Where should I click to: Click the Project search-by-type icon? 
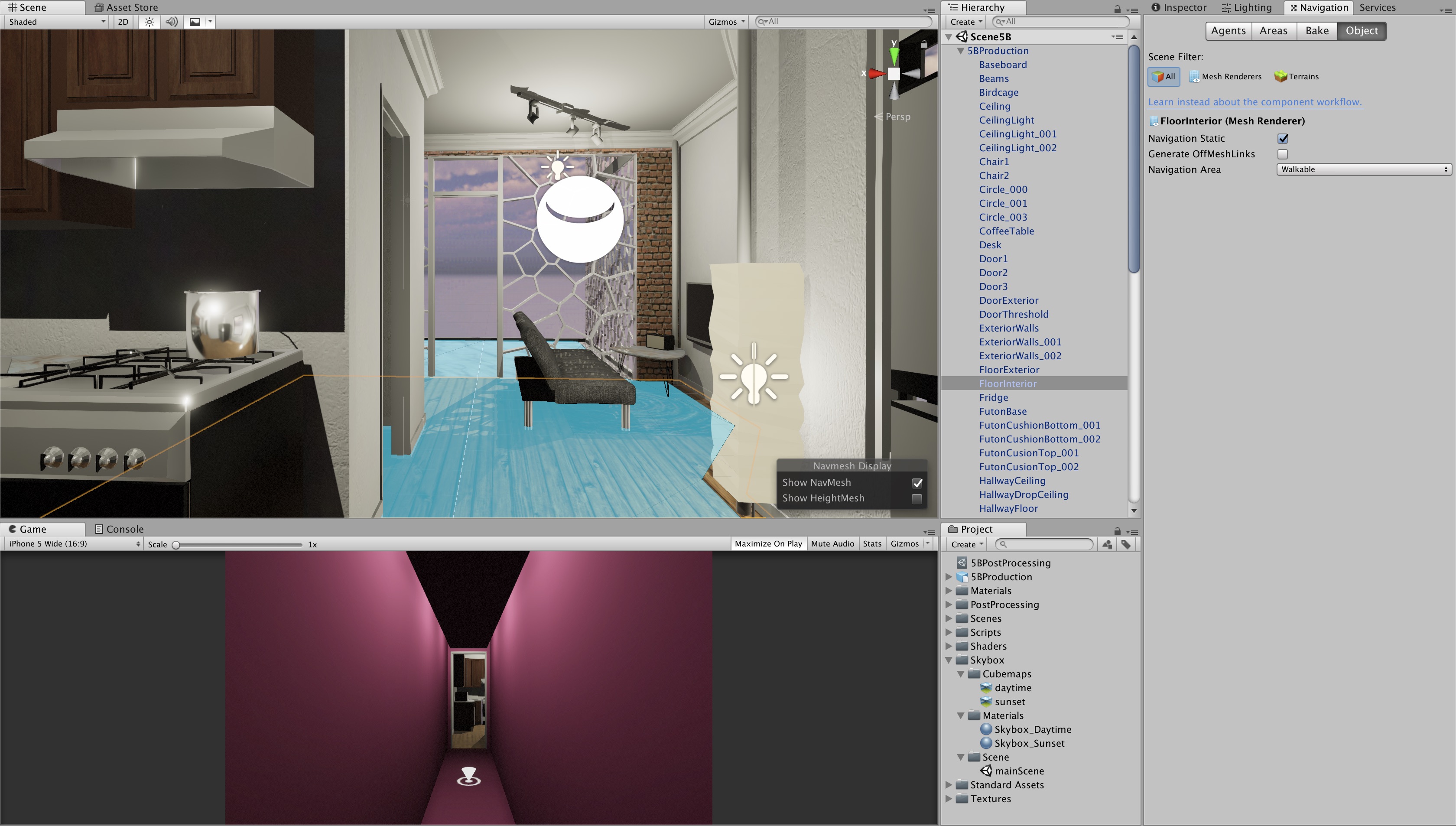coord(1107,544)
